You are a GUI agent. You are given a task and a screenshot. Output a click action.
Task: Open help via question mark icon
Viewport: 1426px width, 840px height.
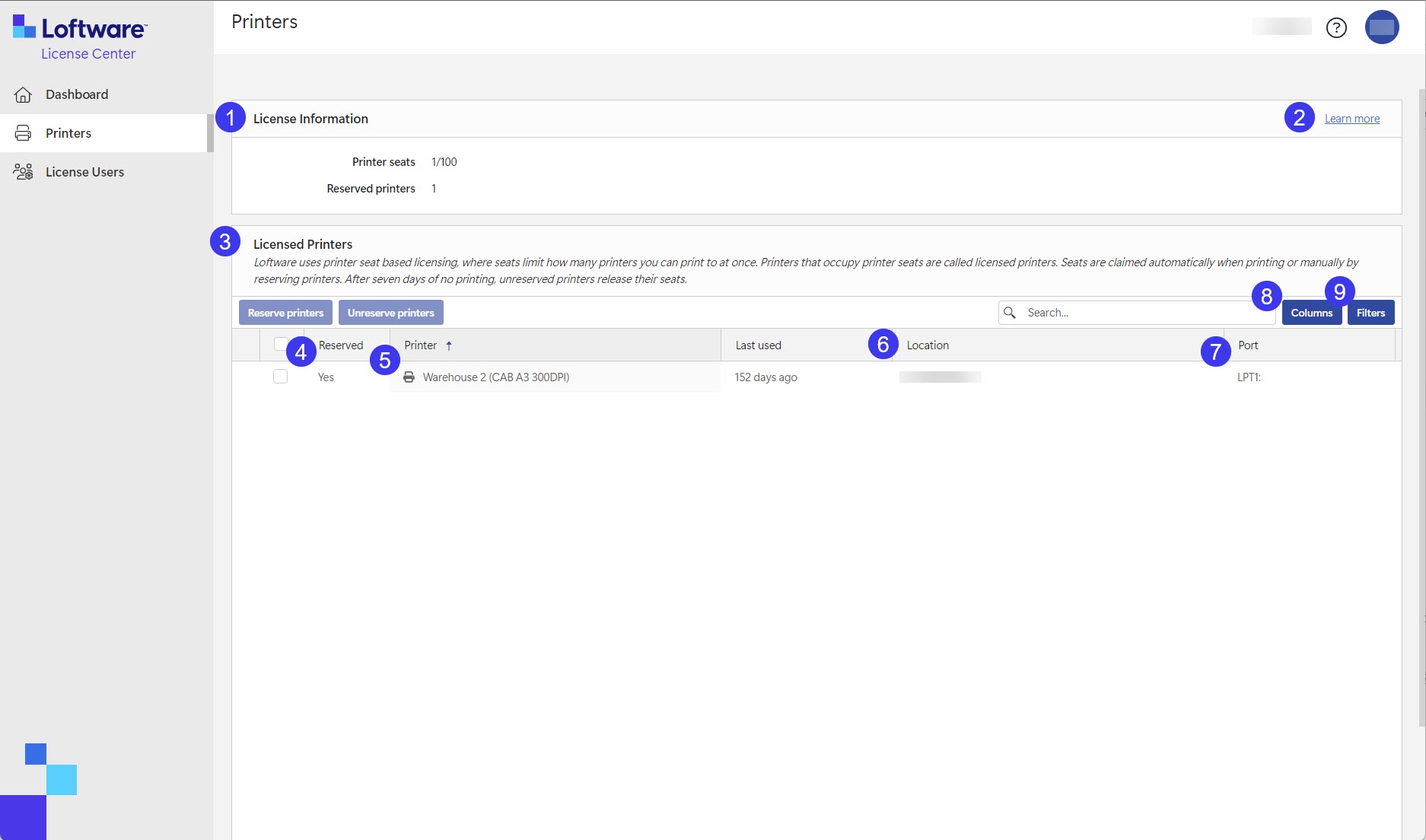coord(1336,28)
